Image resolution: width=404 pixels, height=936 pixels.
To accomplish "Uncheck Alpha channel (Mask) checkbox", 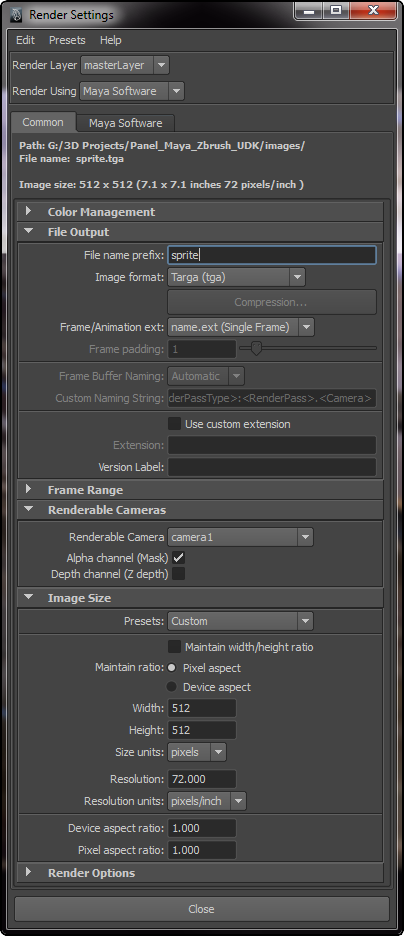I will 178,558.
